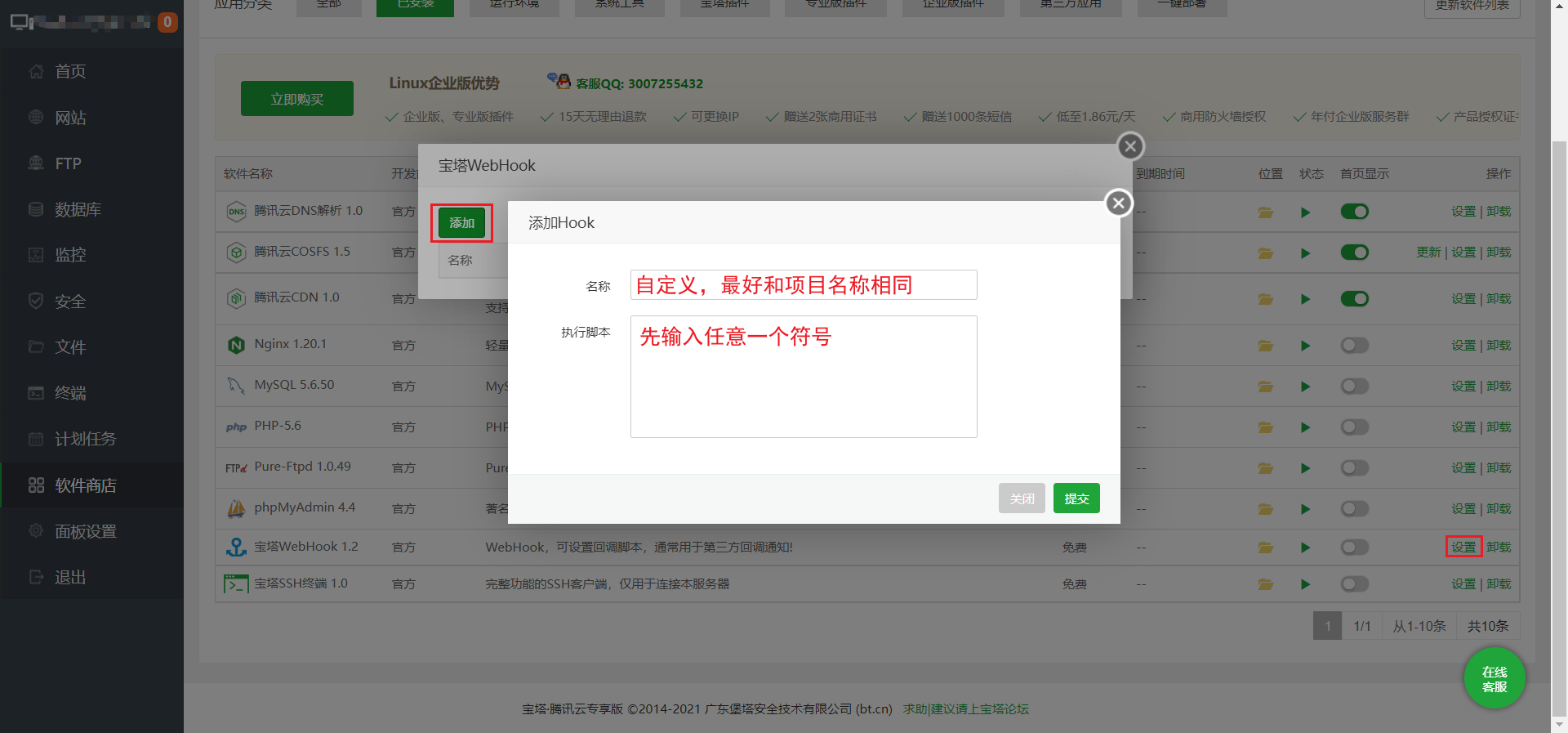Open 设置 for 宝塔WebHook
The image size is (1568, 733).
(x=1463, y=548)
